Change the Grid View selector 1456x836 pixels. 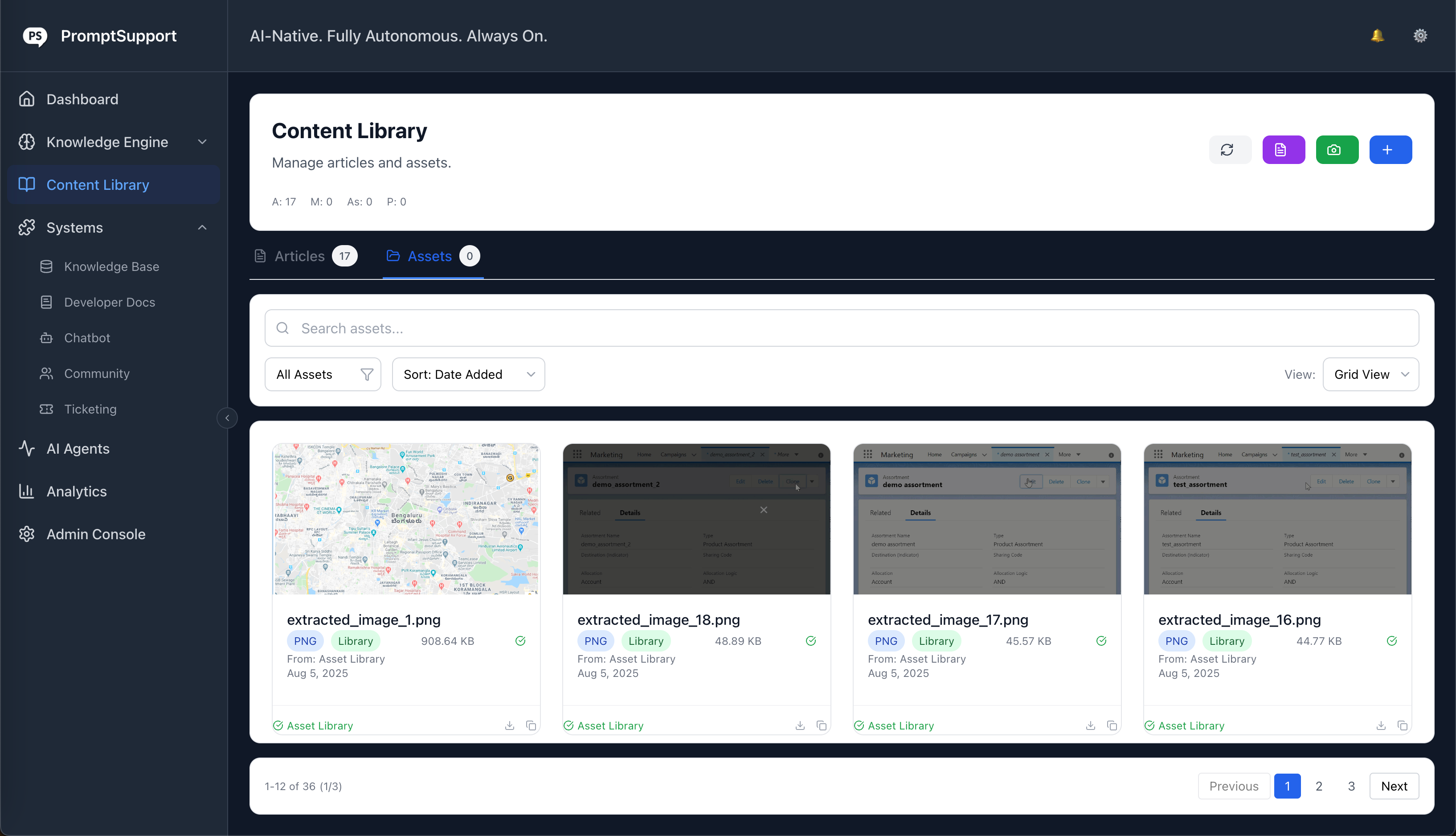click(1370, 374)
